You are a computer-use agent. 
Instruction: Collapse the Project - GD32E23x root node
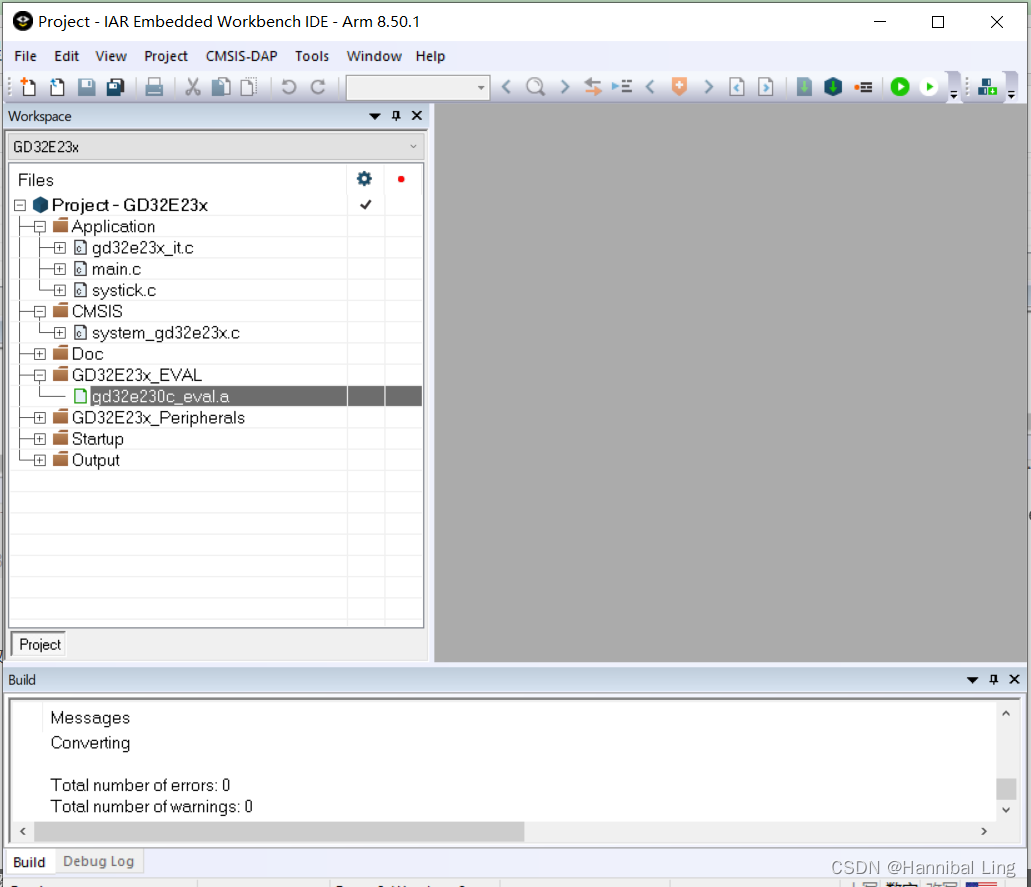pyautogui.click(x=20, y=205)
